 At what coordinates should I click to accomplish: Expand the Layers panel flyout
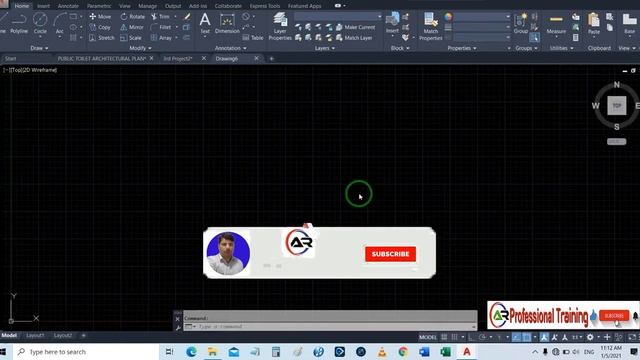[x=324, y=48]
